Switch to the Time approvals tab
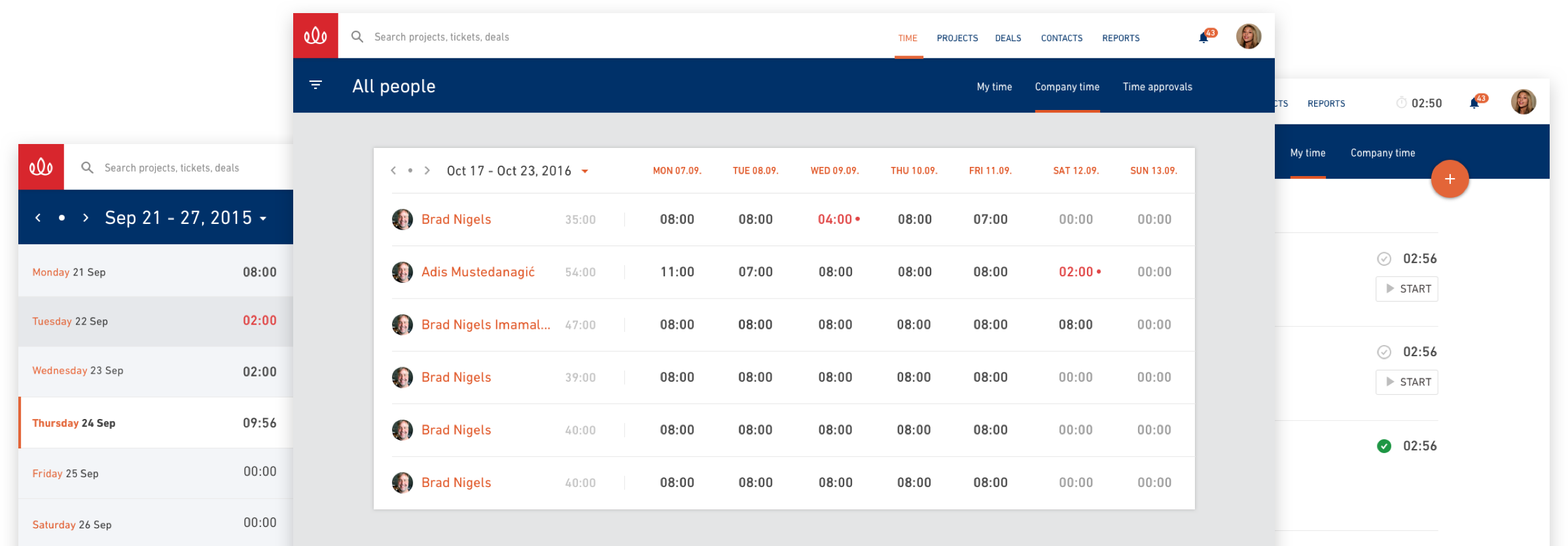 1157,87
